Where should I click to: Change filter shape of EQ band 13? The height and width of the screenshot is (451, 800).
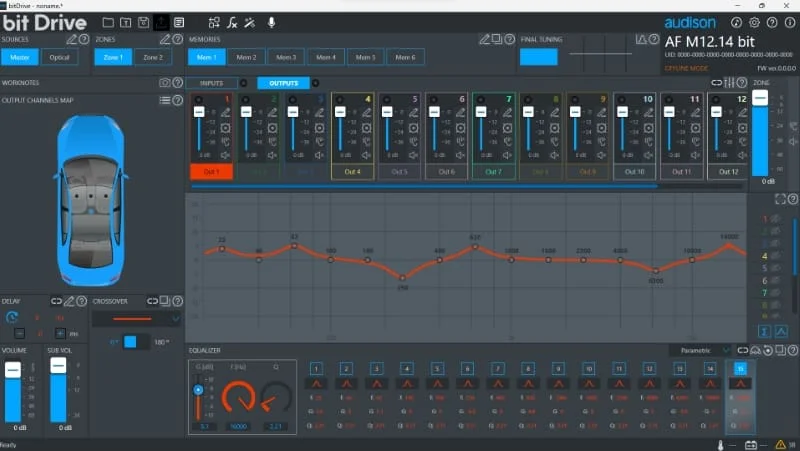[x=680, y=384]
